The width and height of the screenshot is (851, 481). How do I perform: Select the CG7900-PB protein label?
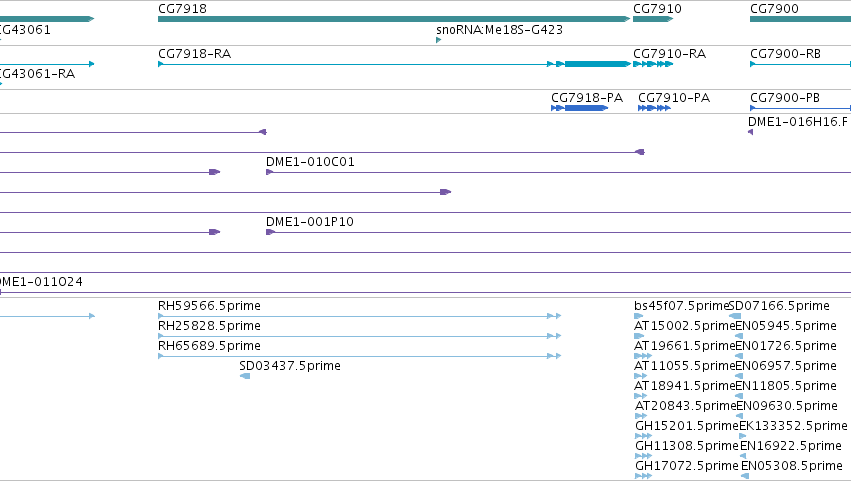tap(785, 98)
